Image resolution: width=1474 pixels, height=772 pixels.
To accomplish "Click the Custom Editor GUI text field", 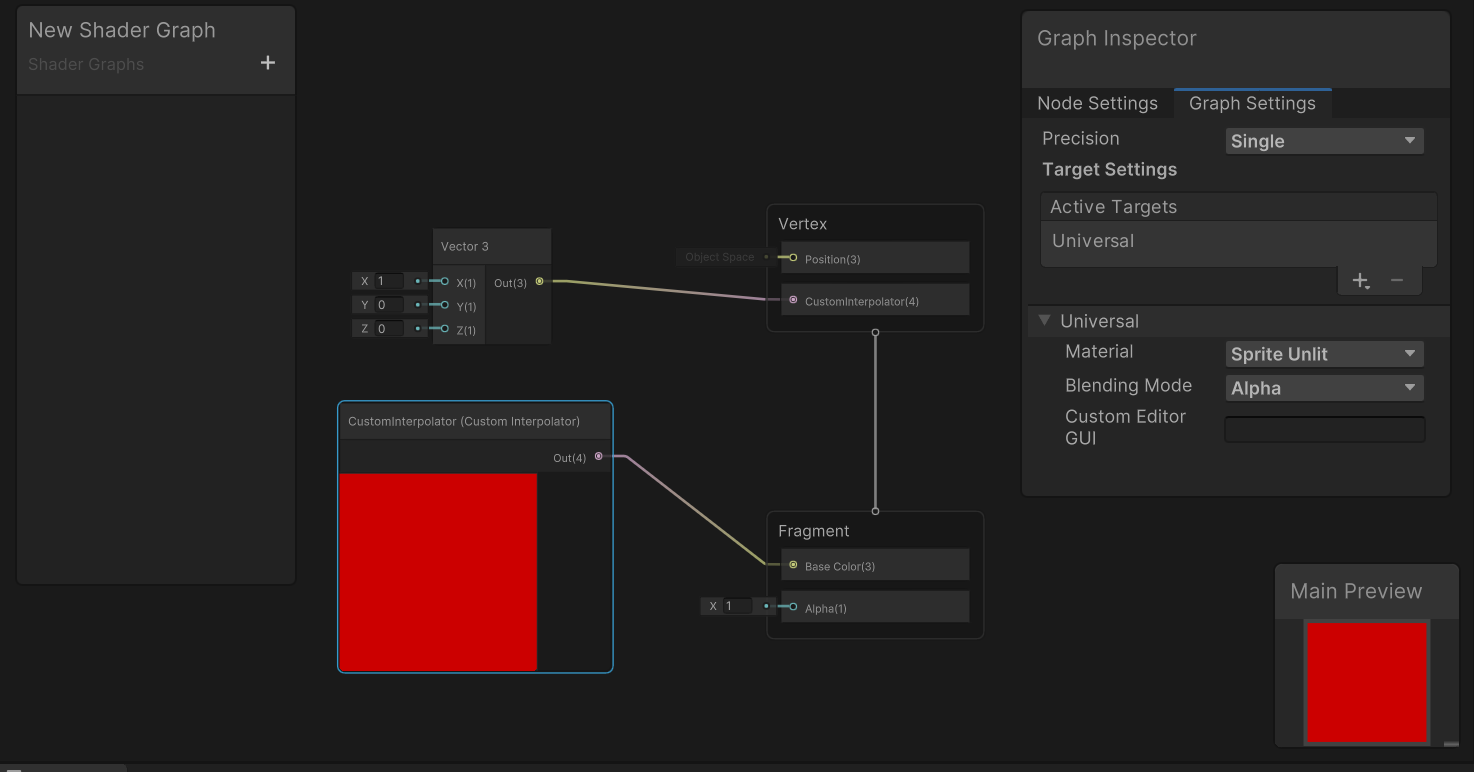I will point(1324,429).
